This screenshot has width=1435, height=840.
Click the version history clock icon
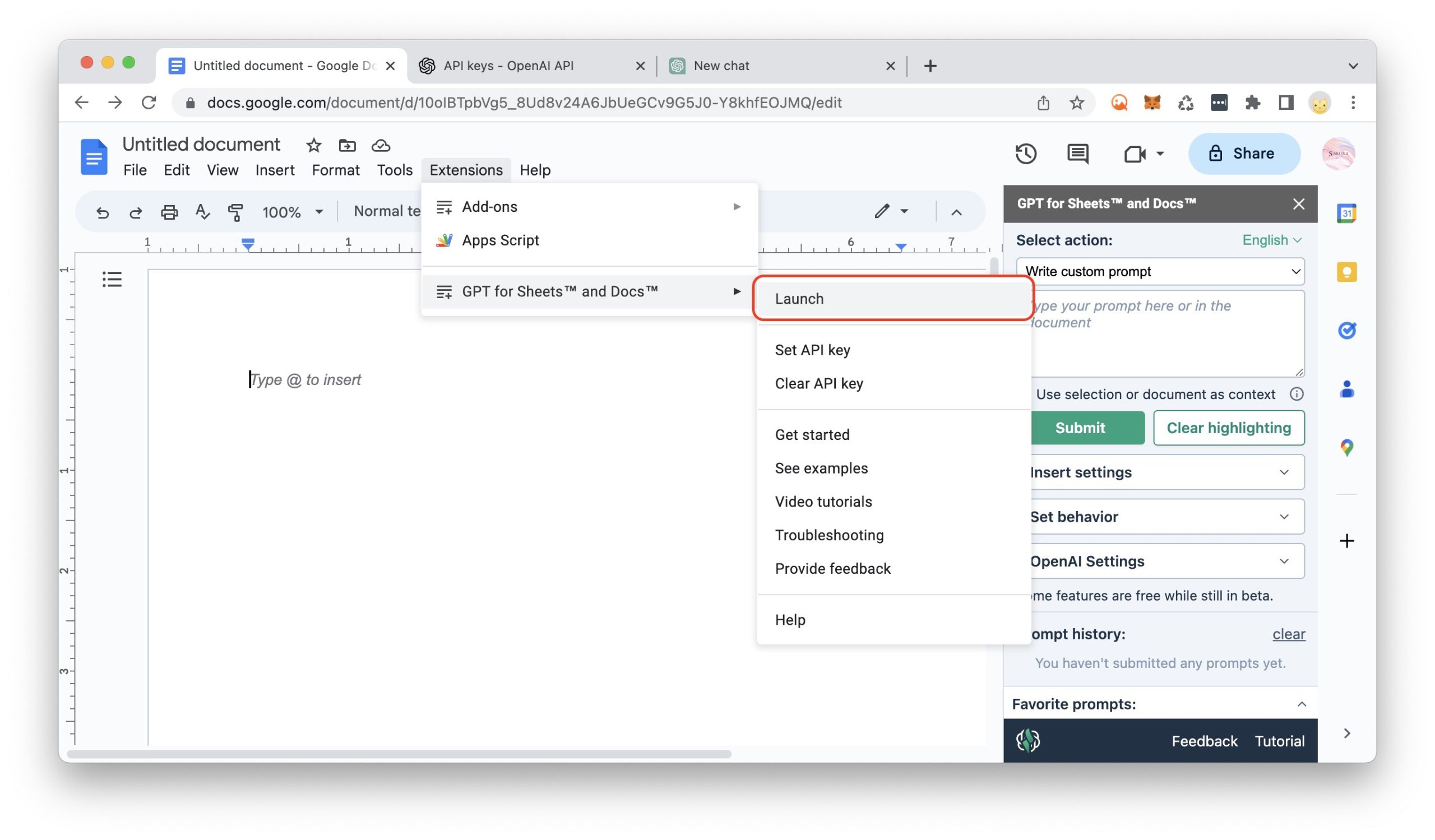point(1026,154)
